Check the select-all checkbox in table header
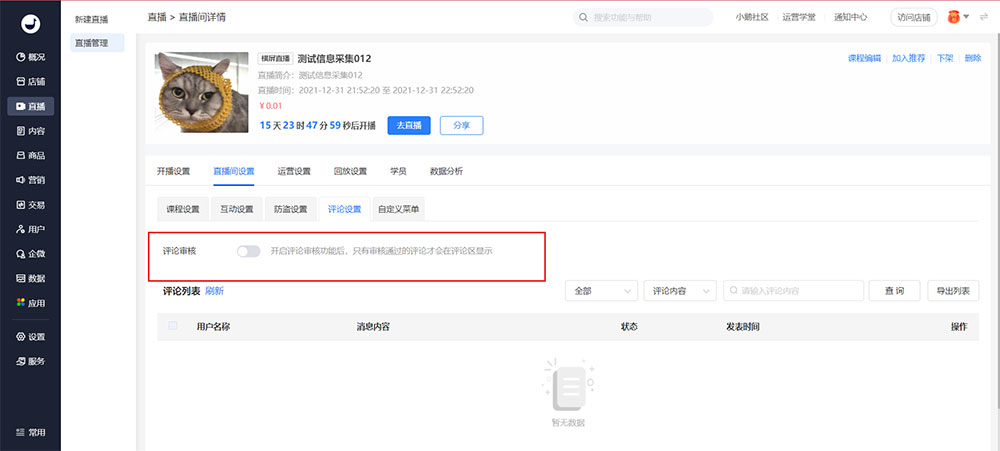Screen dimensions: 1000x451 173,326
